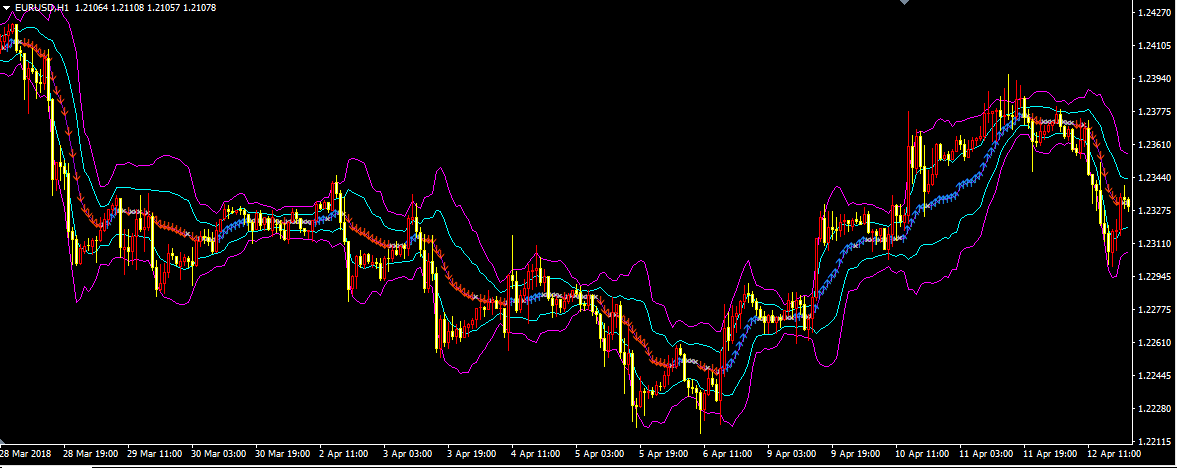Screen dimensions: 1177x468
Task: Select the 1.23940 price axis label
Action: point(1155,79)
